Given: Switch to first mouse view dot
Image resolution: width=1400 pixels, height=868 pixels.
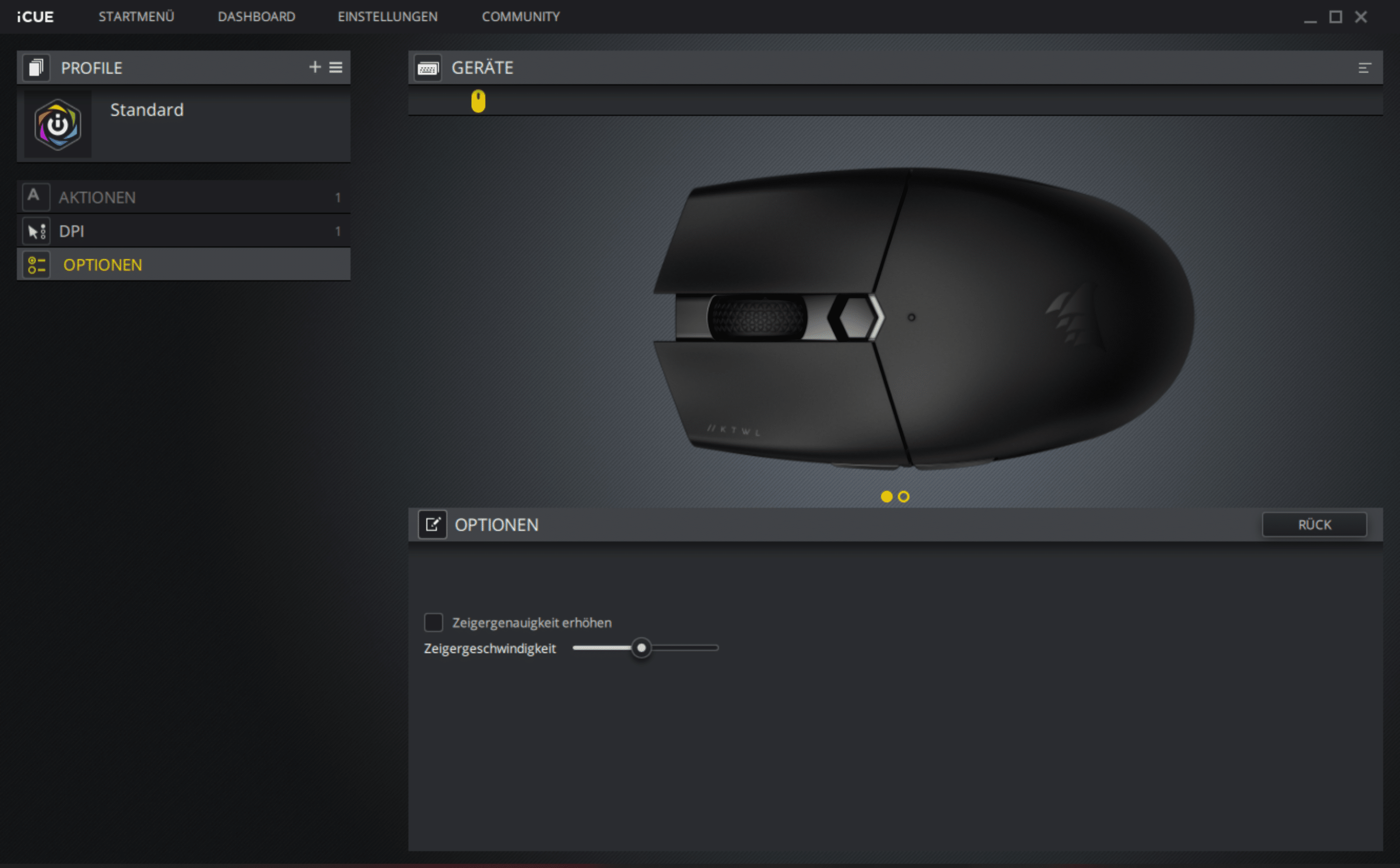Looking at the screenshot, I should (886, 497).
